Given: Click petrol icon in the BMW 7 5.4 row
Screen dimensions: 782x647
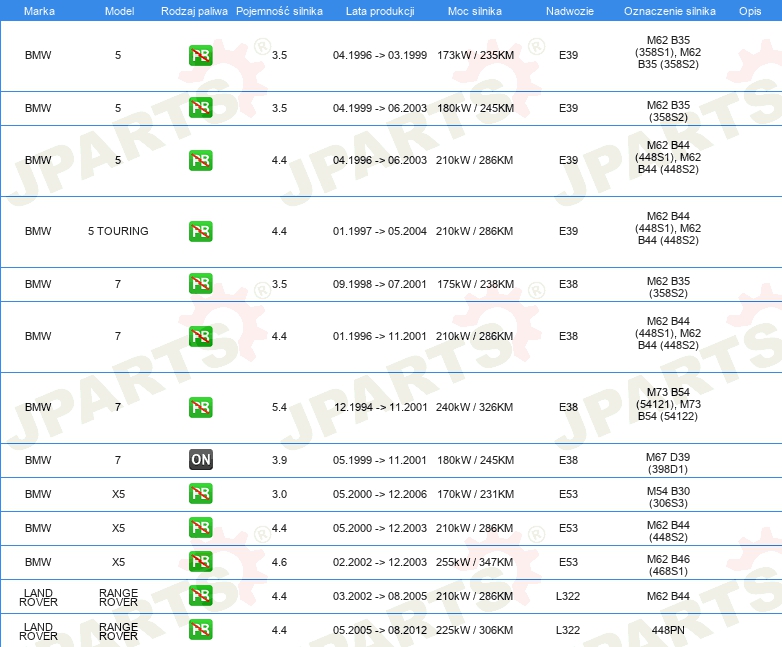Looking at the screenshot, I should (x=201, y=407).
